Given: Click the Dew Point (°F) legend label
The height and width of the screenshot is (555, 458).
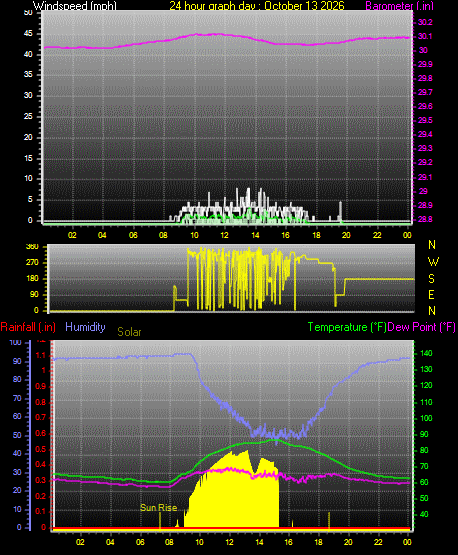Looking at the screenshot, I should tap(421, 327).
